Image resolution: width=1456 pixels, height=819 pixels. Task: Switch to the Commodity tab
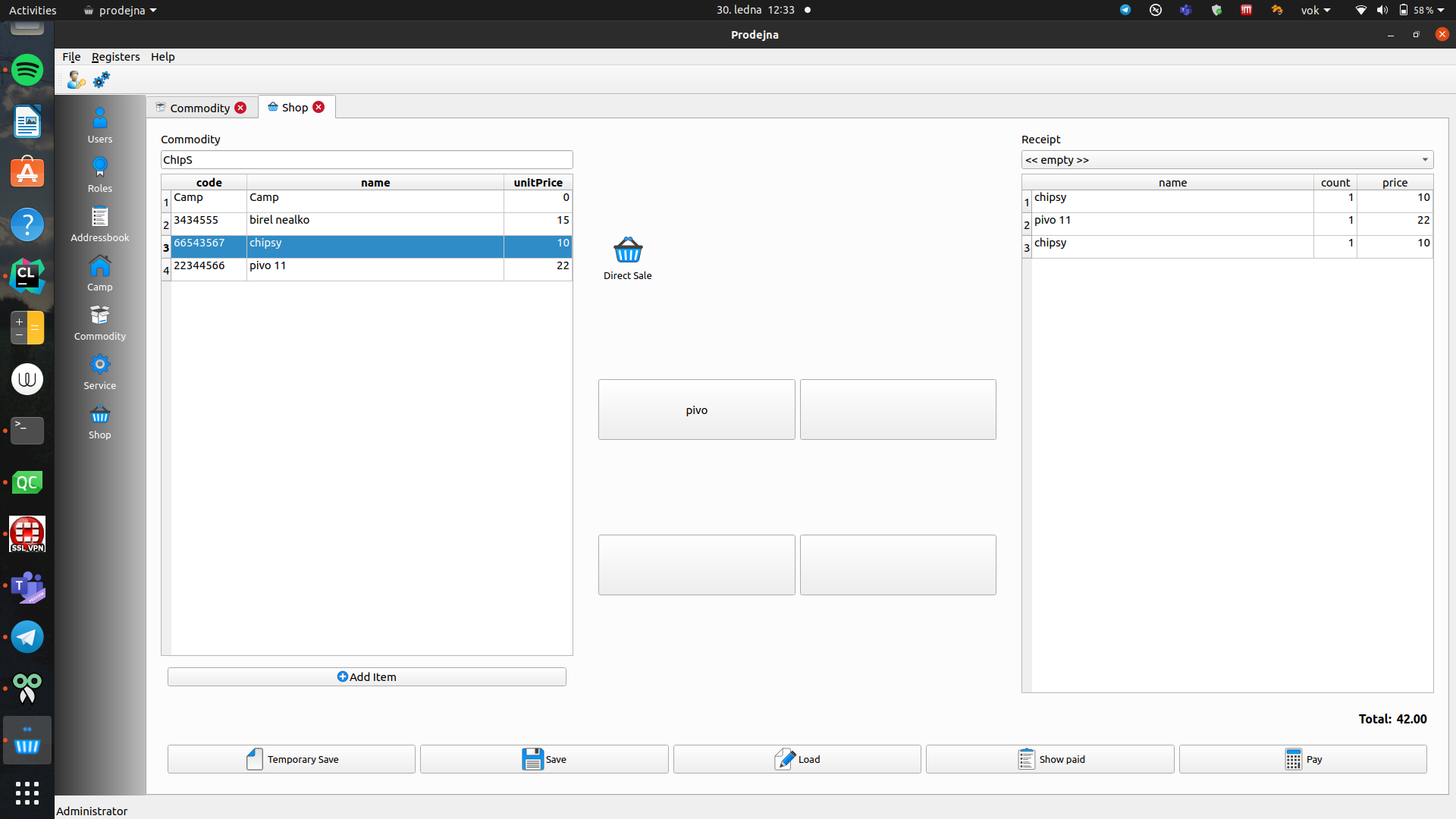199,108
